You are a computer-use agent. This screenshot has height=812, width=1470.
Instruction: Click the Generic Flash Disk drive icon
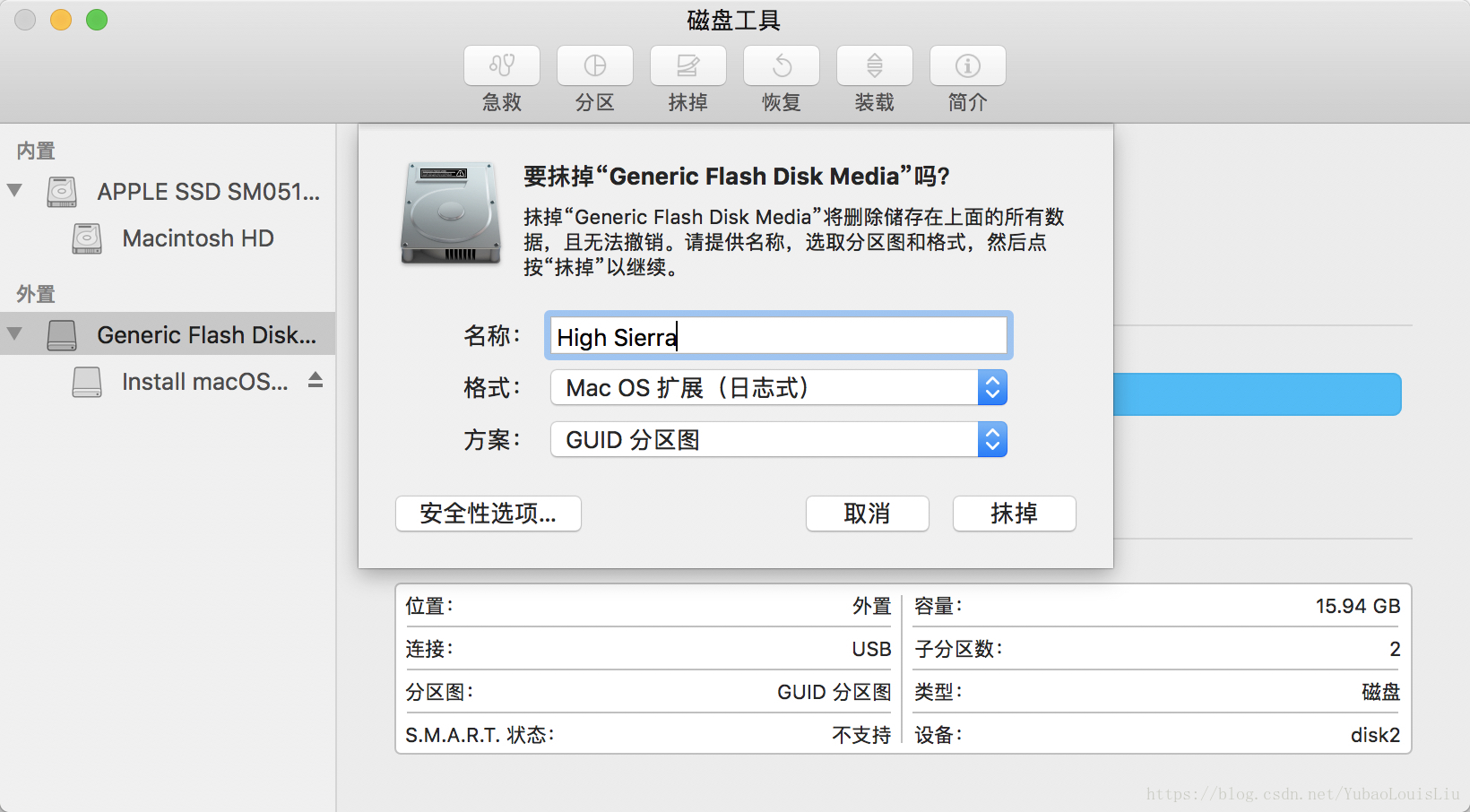tap(62, 335)
